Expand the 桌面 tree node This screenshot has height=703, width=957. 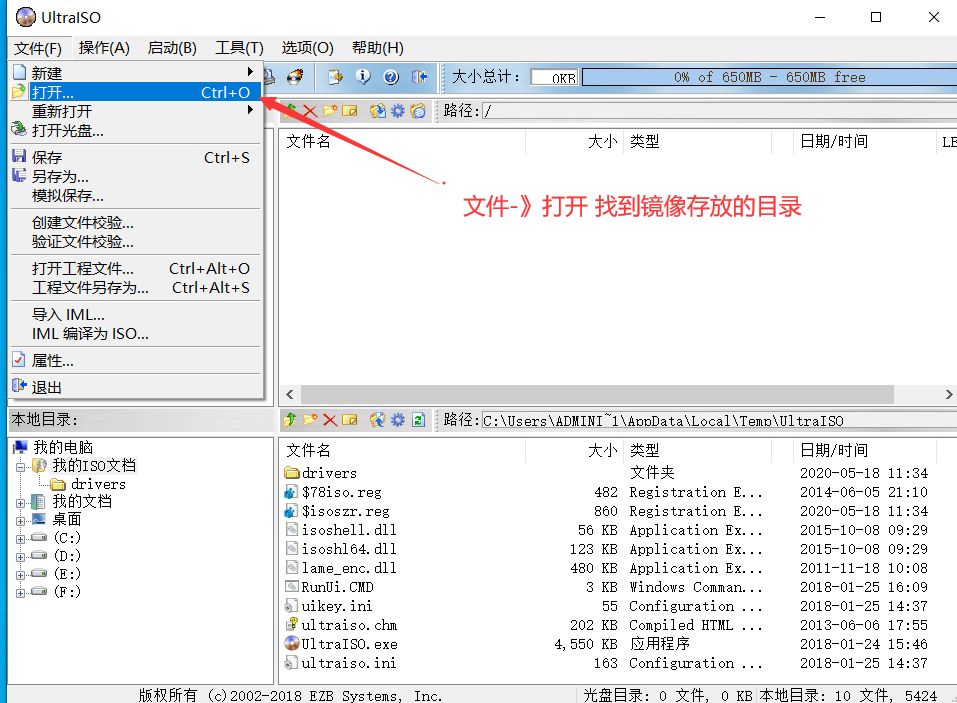click(21, 521)
